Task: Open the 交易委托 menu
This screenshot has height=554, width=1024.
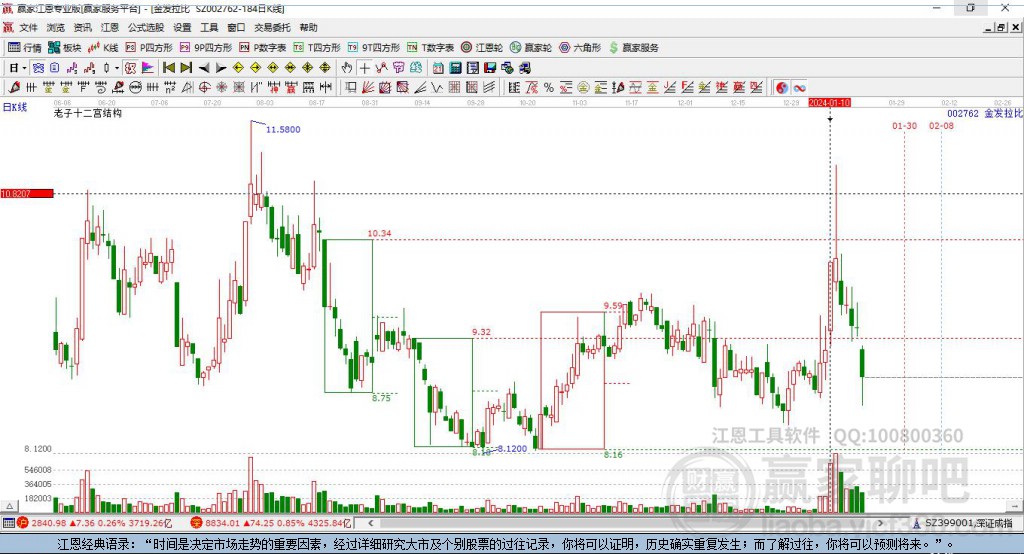Action: (x=272, y=27)
